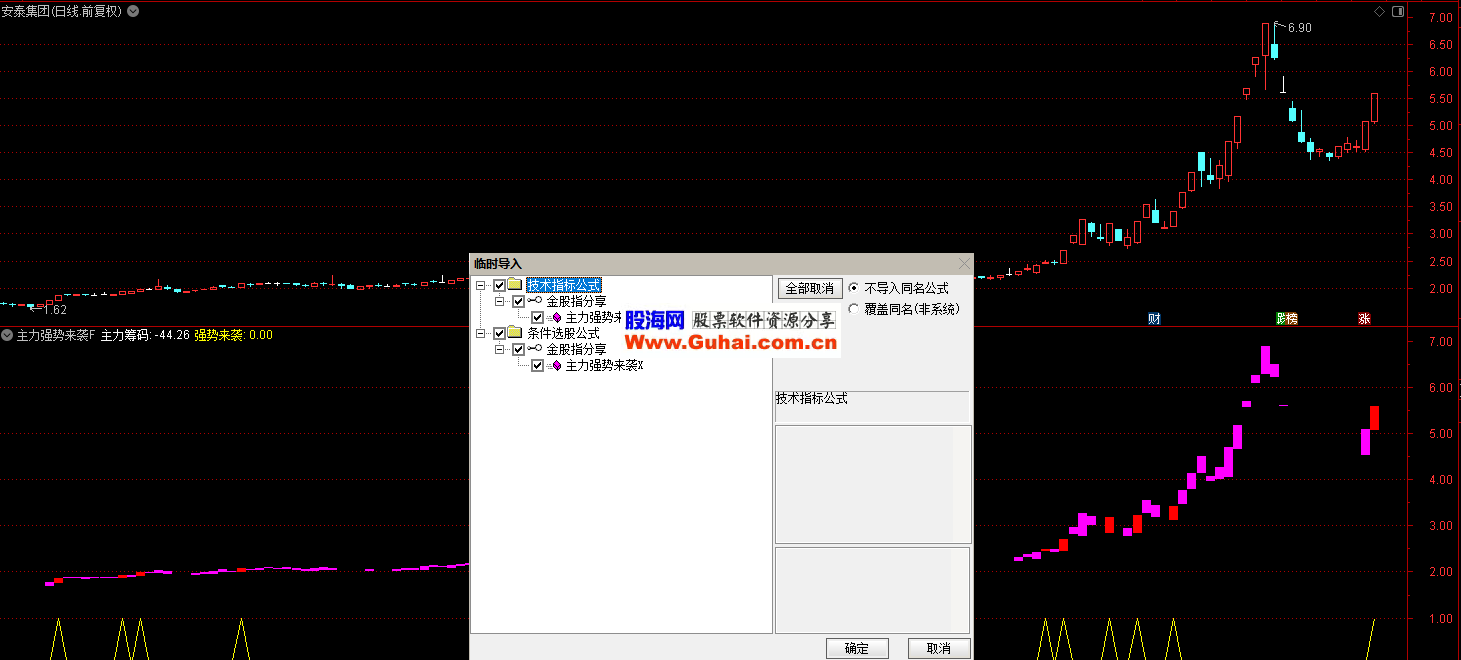Uncheck 金股指分享 checkbox under 技术指标公式
The height and width of the screenshot is (660, 1461).
(518, 301)
